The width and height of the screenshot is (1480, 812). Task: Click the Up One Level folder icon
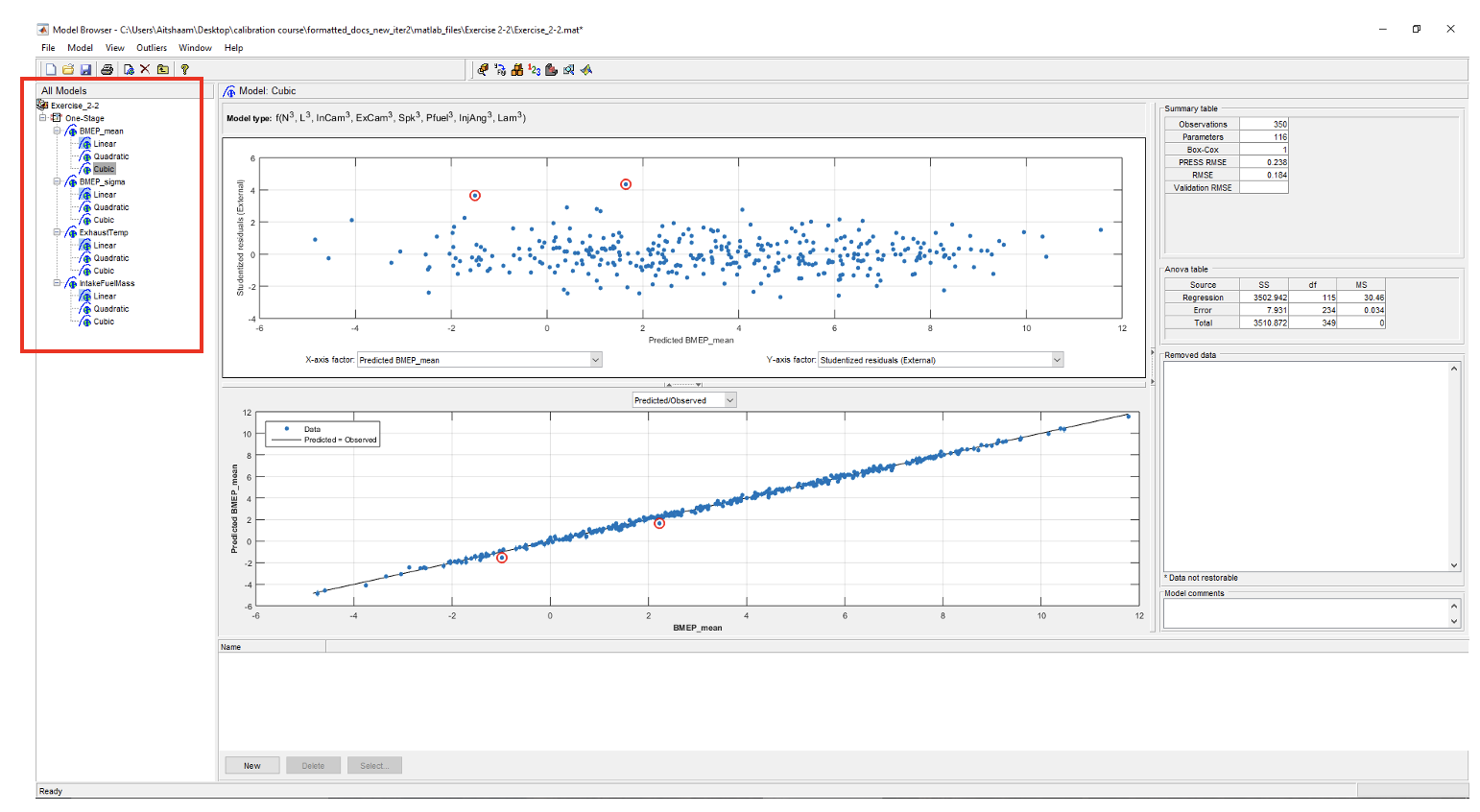[163, 69]
